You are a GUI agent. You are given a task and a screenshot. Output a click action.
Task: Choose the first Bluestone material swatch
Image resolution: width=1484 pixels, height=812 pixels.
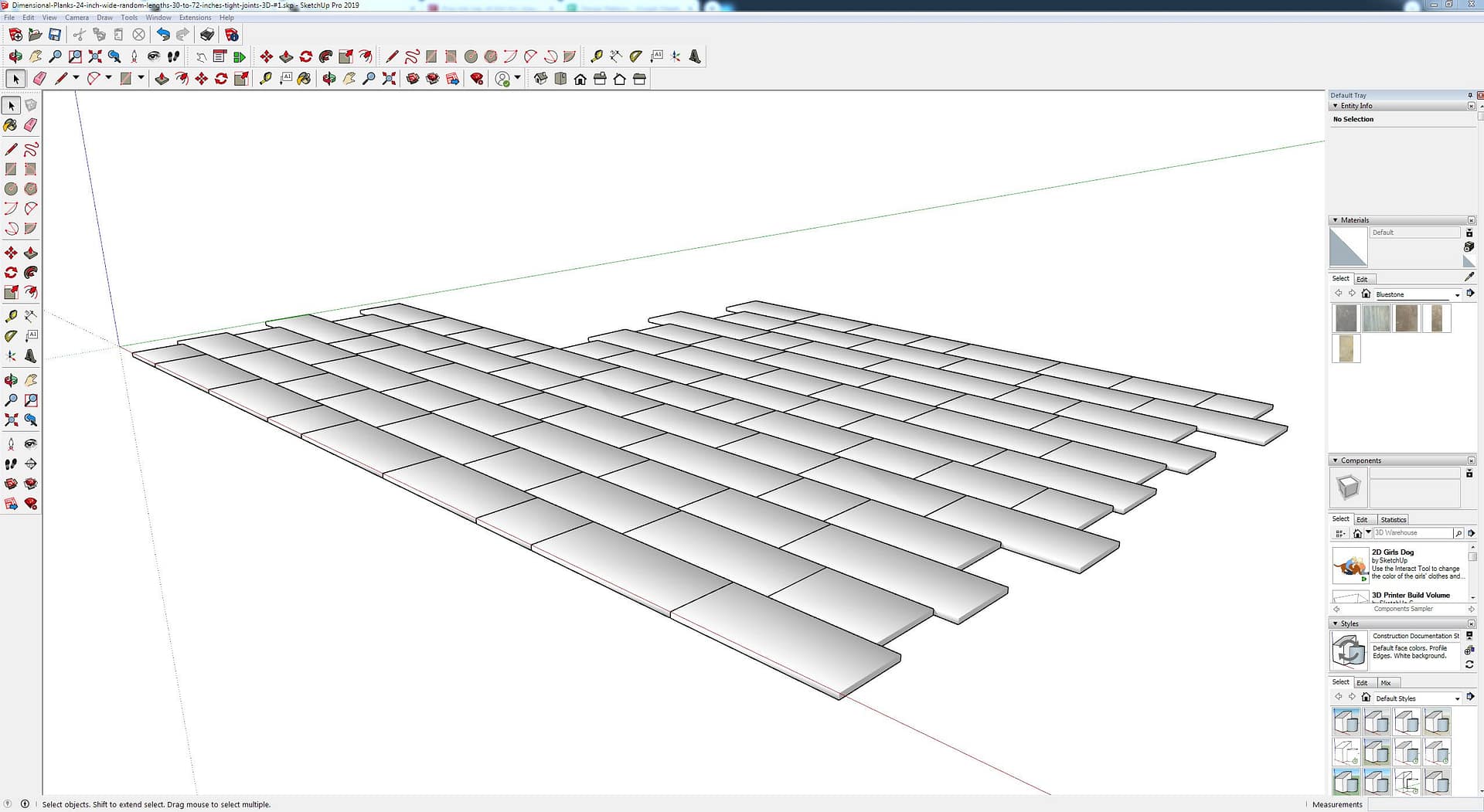[x=1346, y=318]
